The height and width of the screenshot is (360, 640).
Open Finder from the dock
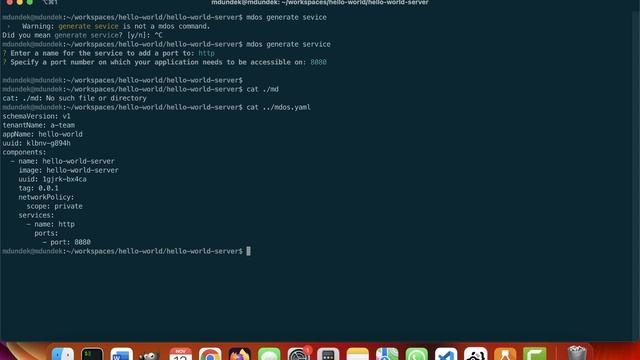pyautogui.click(x=63, y=354)
